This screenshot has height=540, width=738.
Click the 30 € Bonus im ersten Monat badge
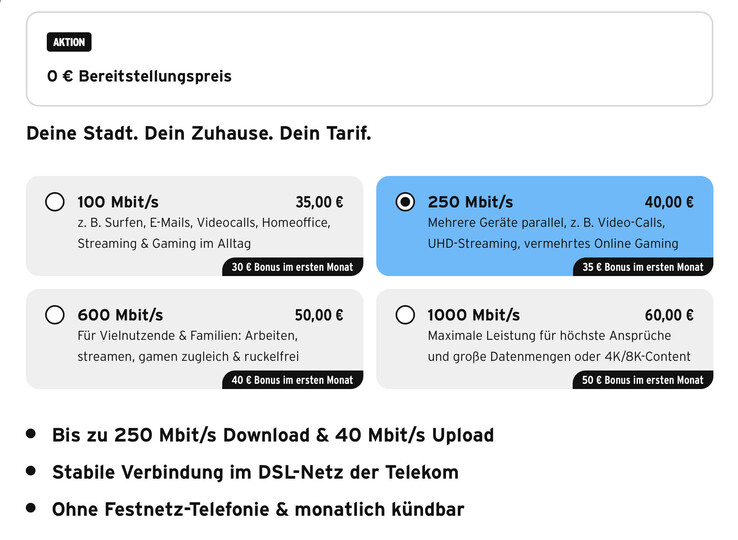point(292,267)
